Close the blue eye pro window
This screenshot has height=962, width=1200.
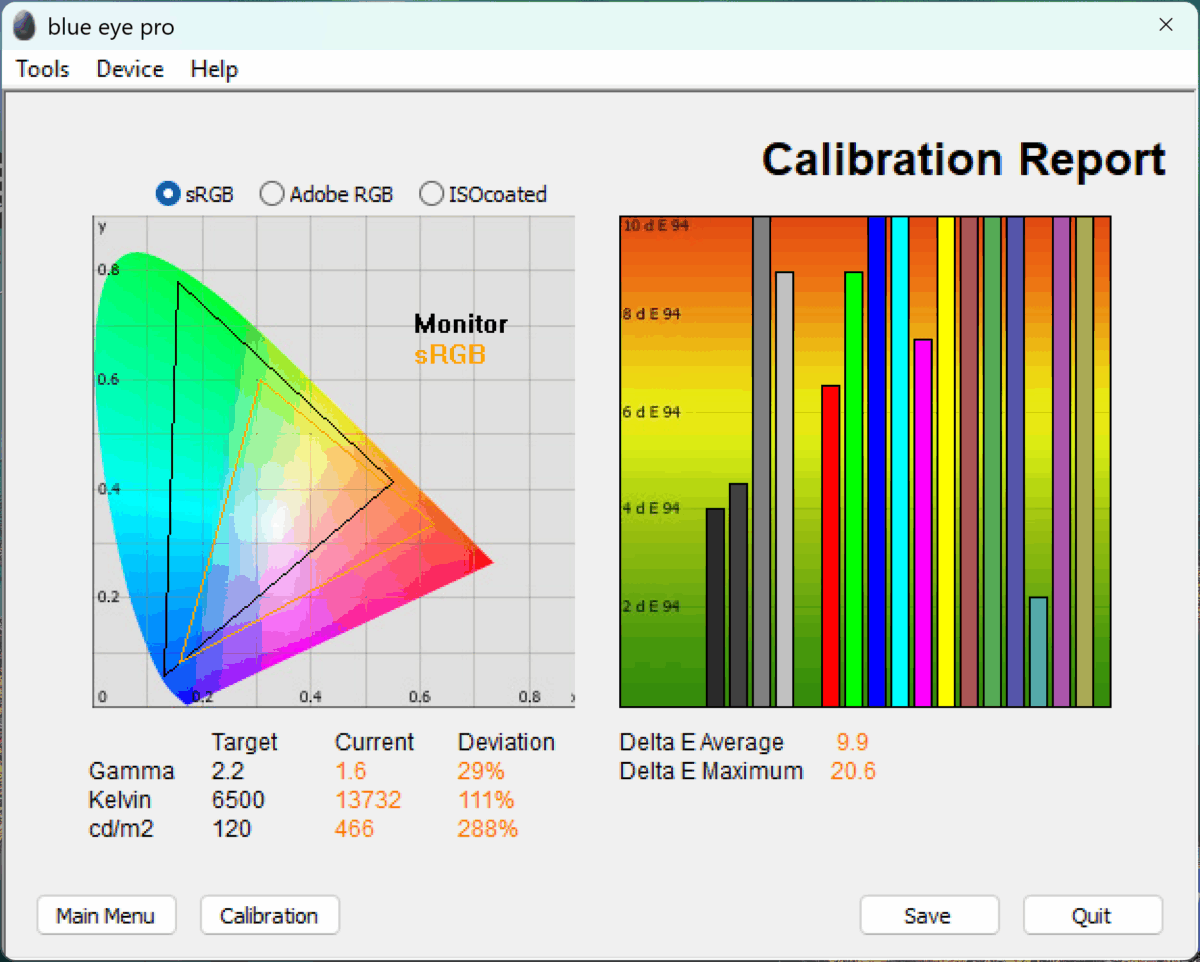[1165, 25]
